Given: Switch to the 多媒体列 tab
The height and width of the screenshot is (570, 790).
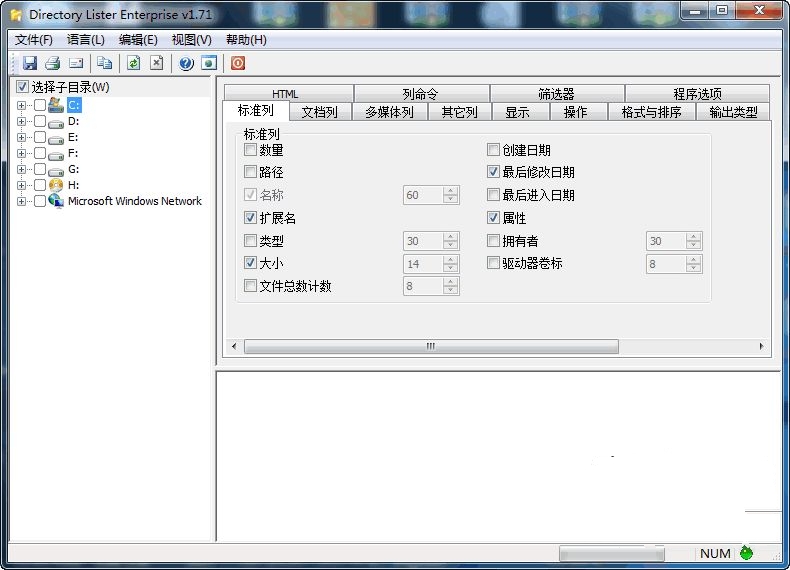Looking at the screenshot, I should click(x=389, y=112).
